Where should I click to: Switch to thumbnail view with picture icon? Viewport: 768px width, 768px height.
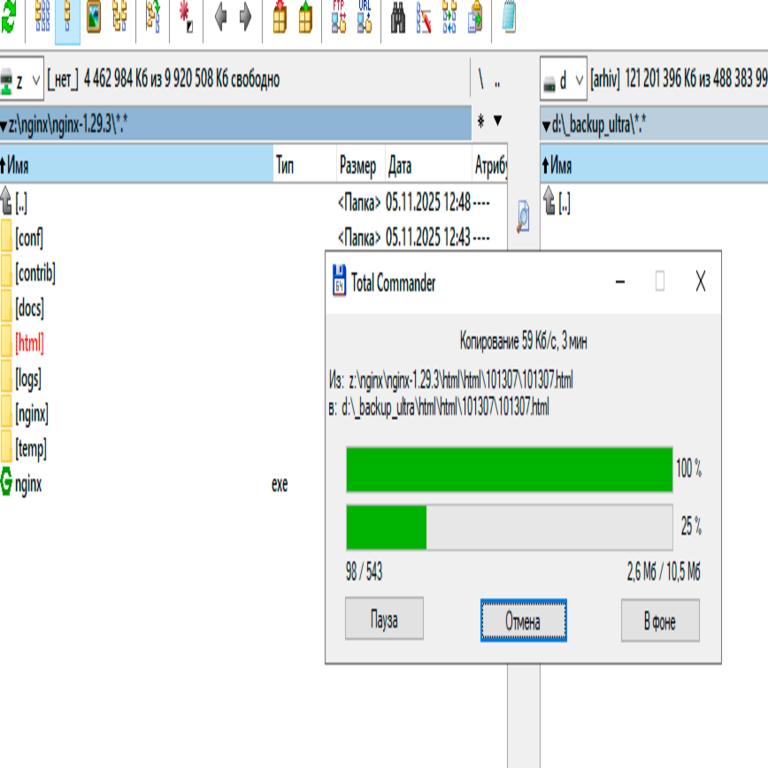pos(94,18)
